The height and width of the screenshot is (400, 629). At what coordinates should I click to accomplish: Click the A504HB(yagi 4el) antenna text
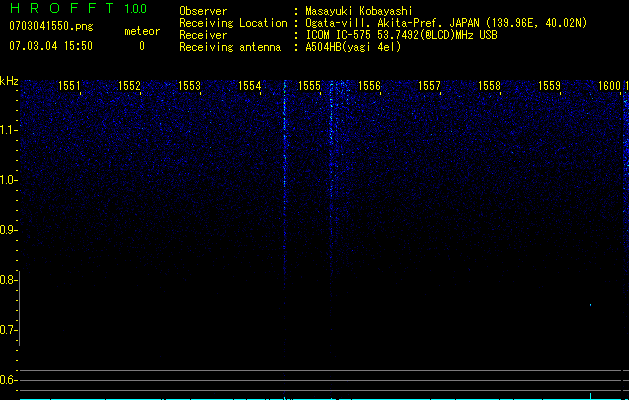[x=353, y=47]
